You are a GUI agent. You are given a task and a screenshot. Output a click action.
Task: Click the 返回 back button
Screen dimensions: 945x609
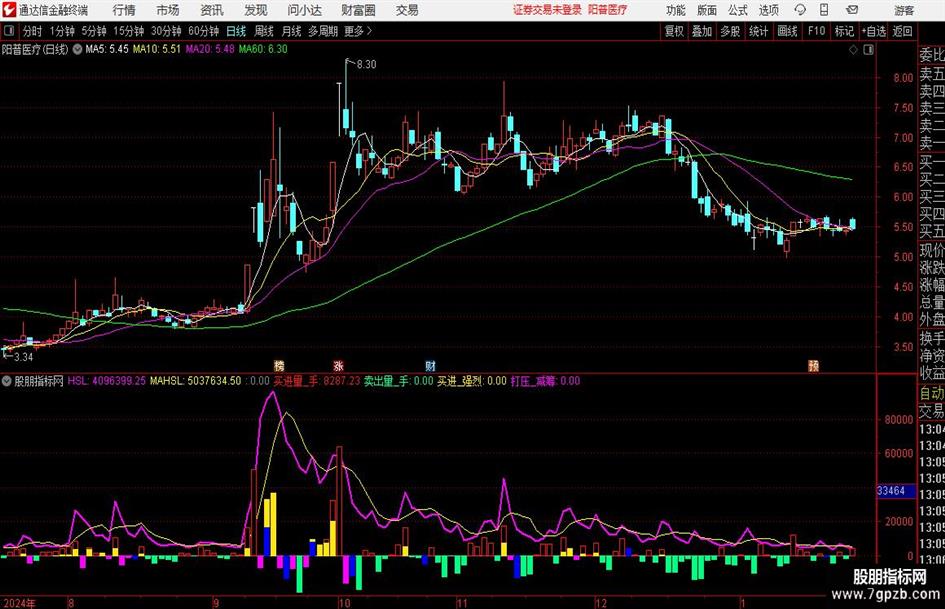(902, 31)
